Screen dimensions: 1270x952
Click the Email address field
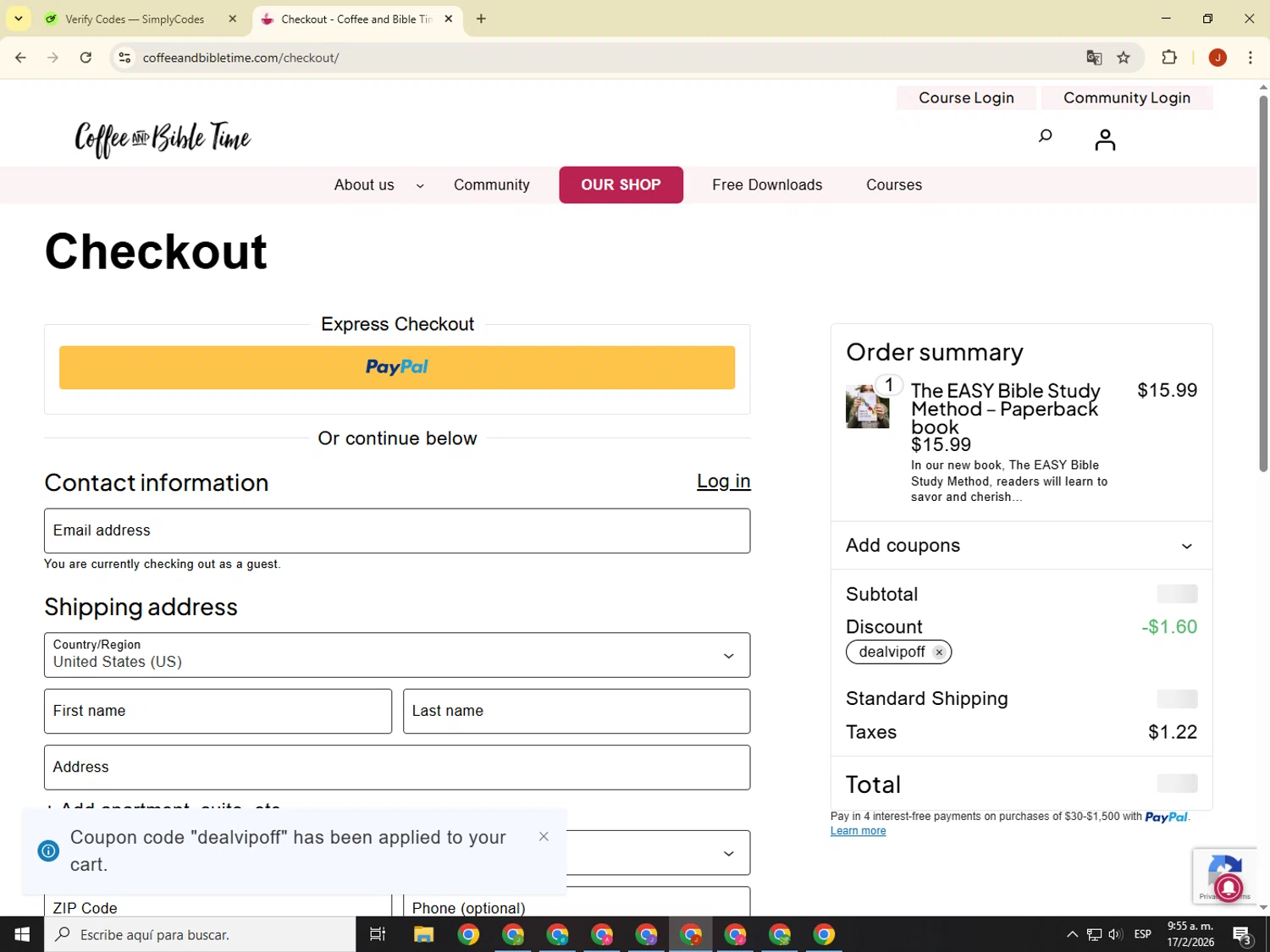[397, 531]
